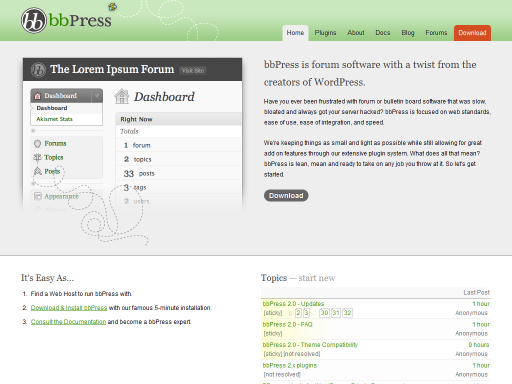Screen dimensions: 512x384
Task: Click the Lorem Ipsum Forum screenshot thumbnail
Action: [x=132, y=134]
